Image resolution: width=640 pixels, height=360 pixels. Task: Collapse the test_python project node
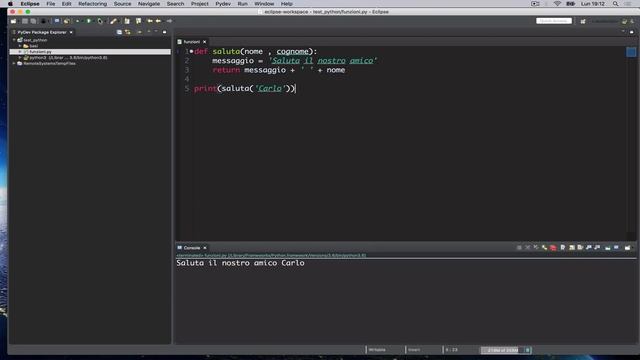coord(14,40)
